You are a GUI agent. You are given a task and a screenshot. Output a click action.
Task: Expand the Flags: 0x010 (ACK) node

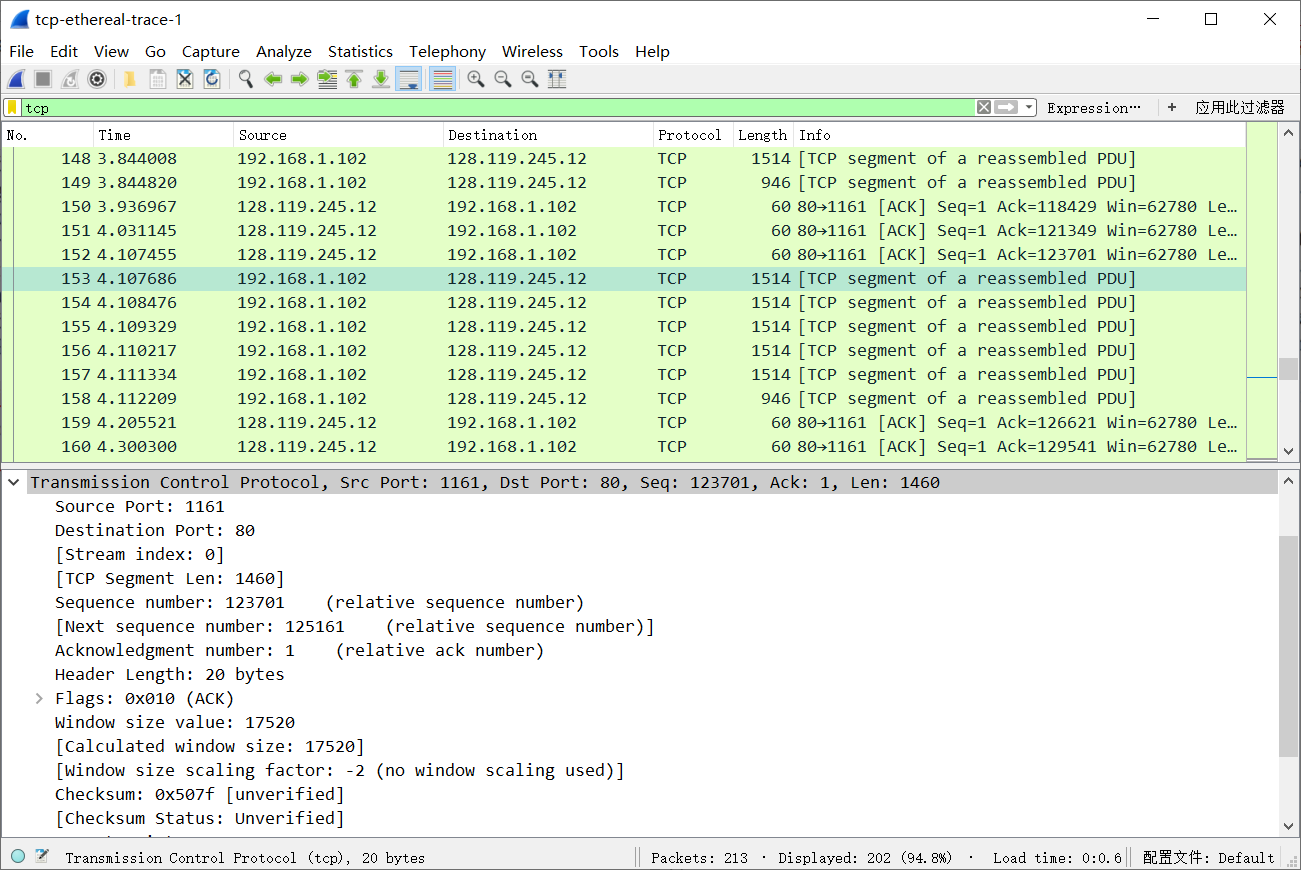coord(40,698)
